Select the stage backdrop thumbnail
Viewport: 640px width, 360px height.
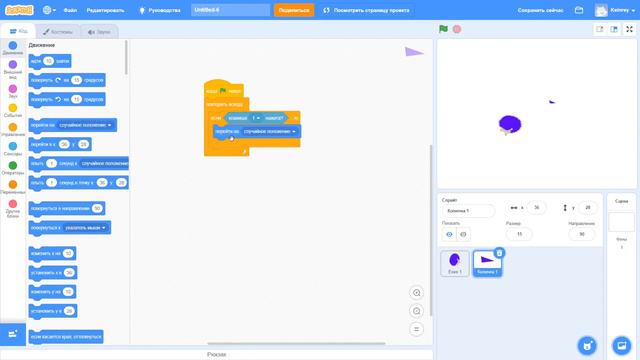click(x=621, y=222)
